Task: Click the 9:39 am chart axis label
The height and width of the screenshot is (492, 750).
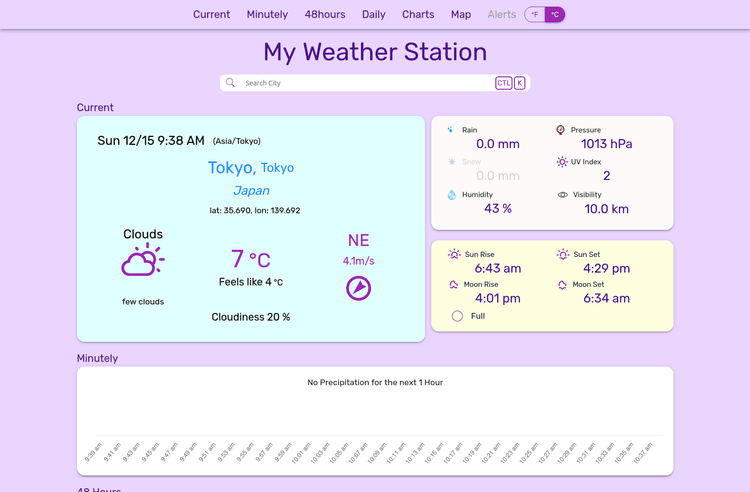Action: [94, 452]
